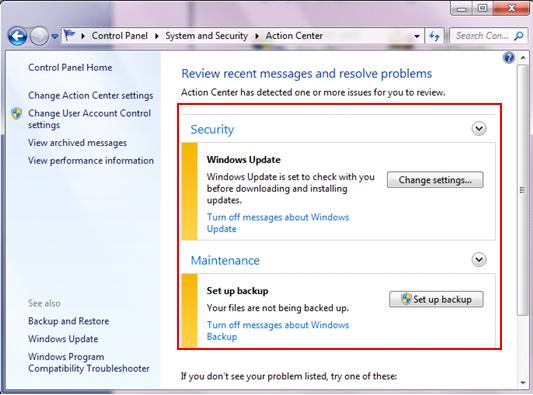The height and width of the screenshot is (395, 533).
Task: Open Windows Update in See also
Action: click(x=63, y=339)
